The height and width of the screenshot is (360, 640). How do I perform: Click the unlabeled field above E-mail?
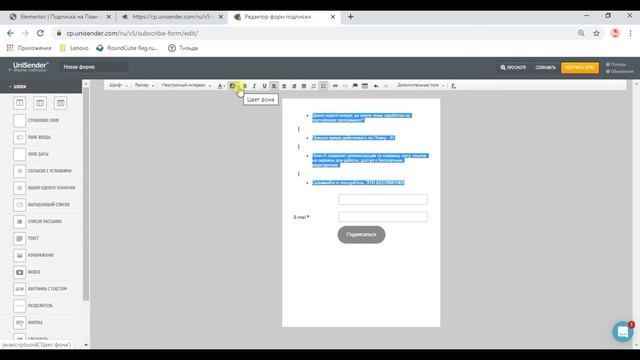[x=383, y=199]
